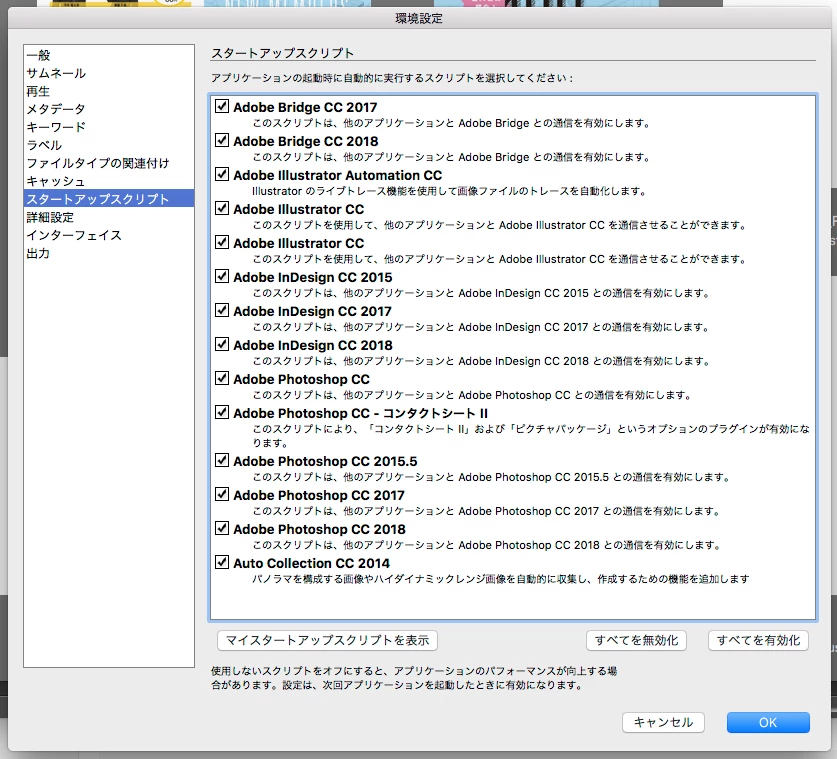Open 詳細設定 preferences
This screenshot has width=837, height=759.
tap(109, 217)
